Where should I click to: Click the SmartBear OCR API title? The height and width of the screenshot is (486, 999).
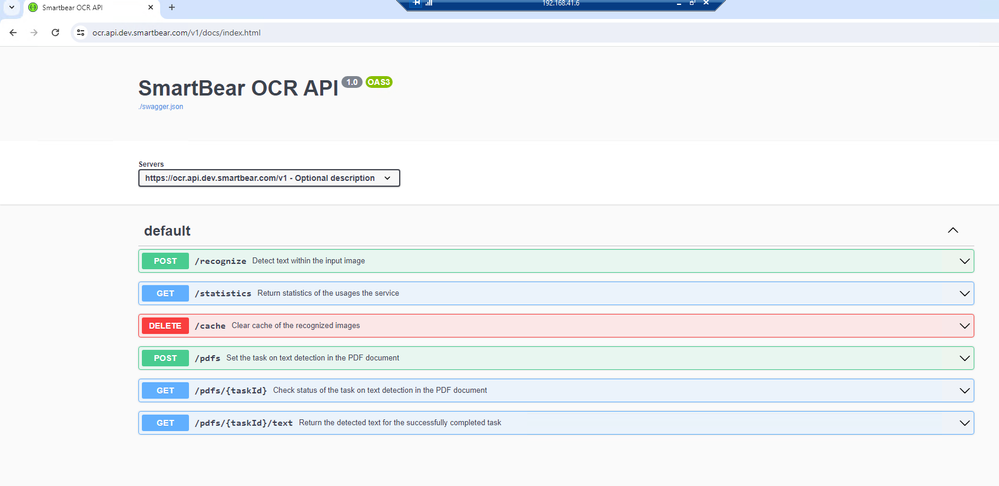[238, 88]
